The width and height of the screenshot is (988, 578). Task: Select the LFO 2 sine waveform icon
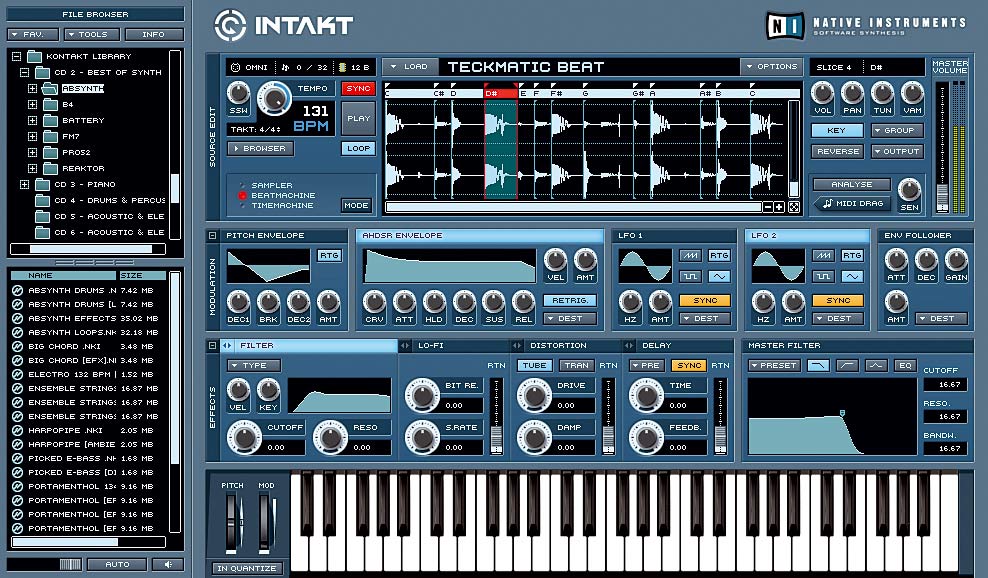pyautogui.click(x=852, y=276)
